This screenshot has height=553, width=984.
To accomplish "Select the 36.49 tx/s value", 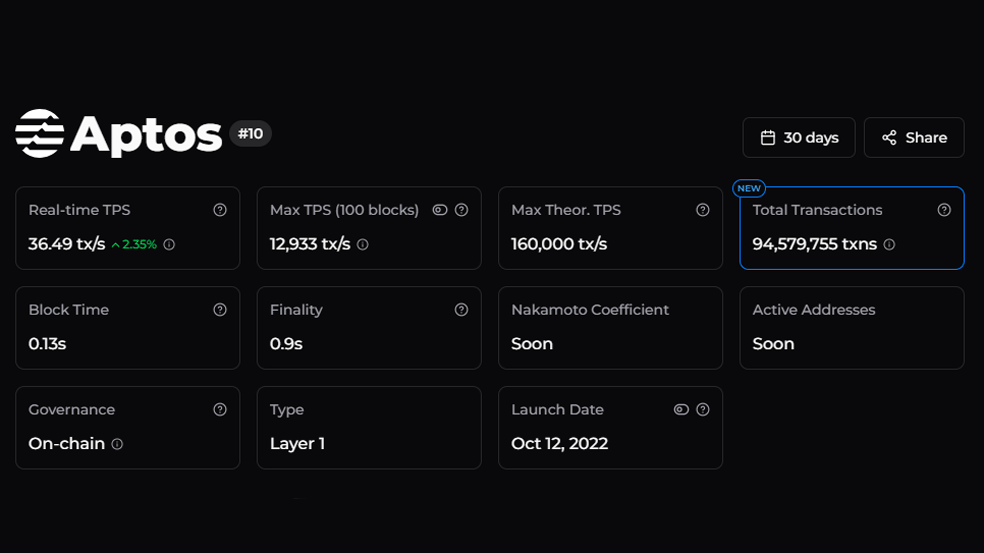I will click(67, 244).
